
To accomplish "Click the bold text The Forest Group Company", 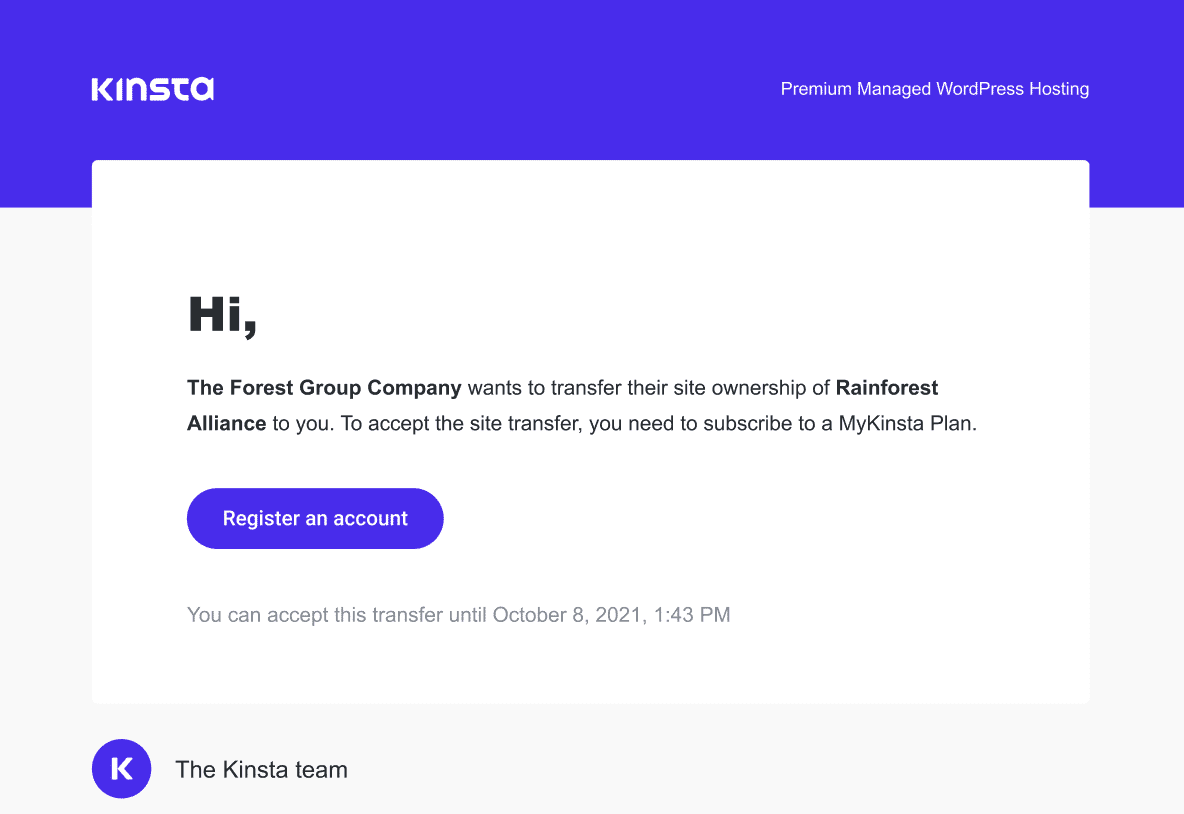I will tap(323, 388).
